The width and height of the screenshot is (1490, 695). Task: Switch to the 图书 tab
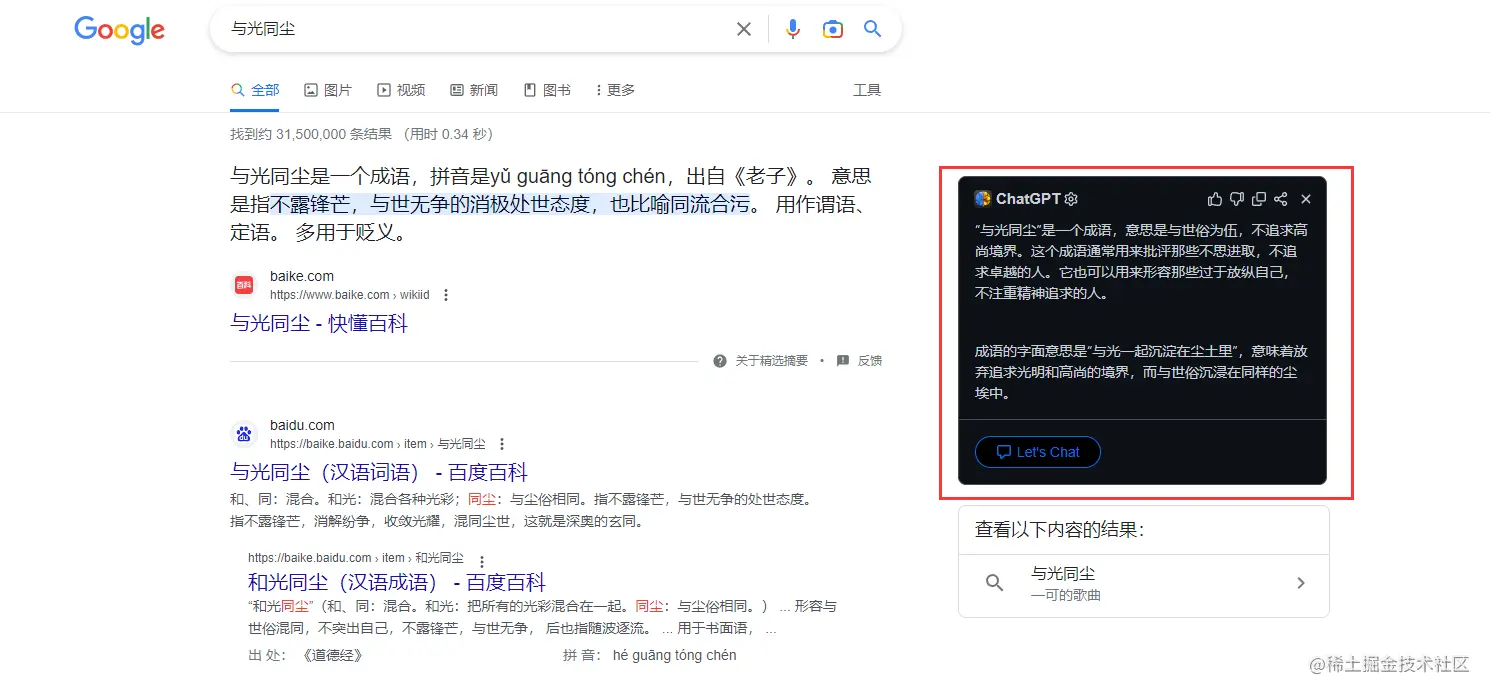point(547,90)
